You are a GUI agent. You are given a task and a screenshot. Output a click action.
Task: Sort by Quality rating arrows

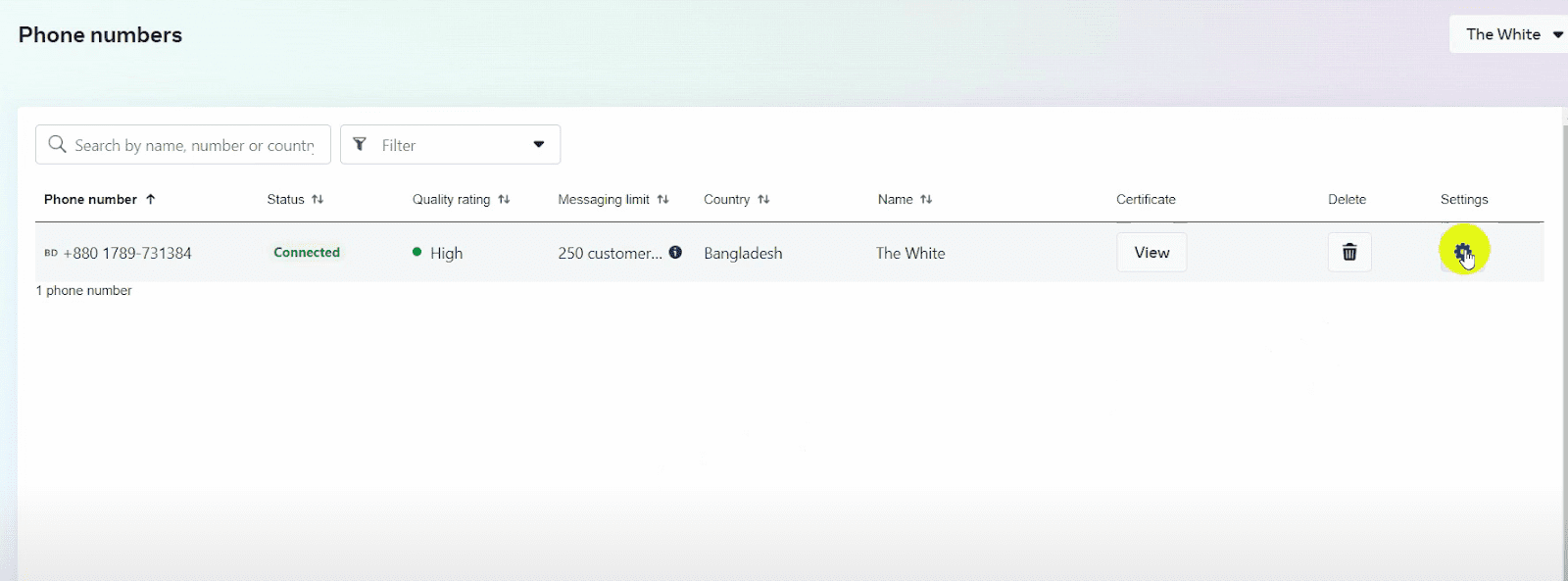[504, 199]
